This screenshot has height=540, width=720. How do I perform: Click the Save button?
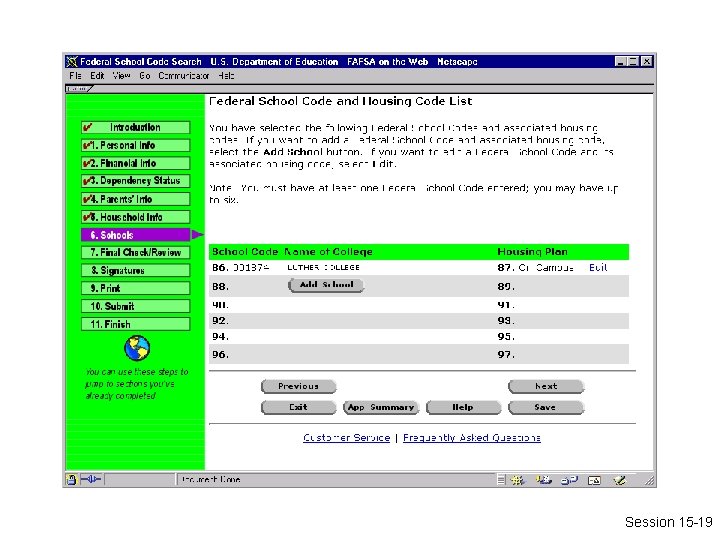pos(546,407)
